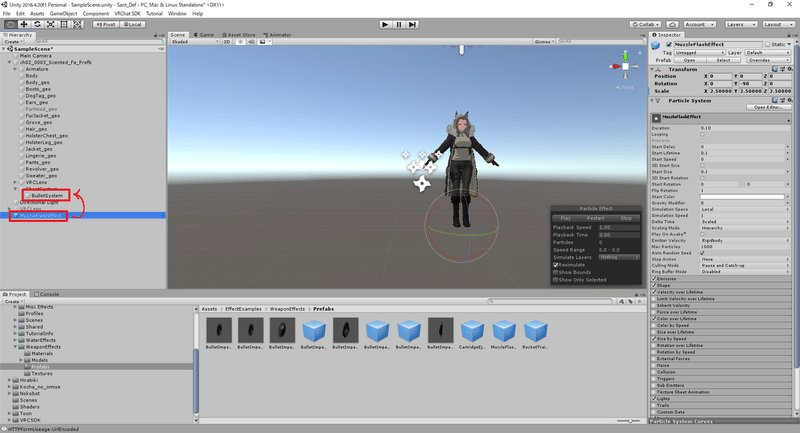Screen dimensions: 800x433
Task: Click the Pause button in toolbar
Action: tap(399, 24)
